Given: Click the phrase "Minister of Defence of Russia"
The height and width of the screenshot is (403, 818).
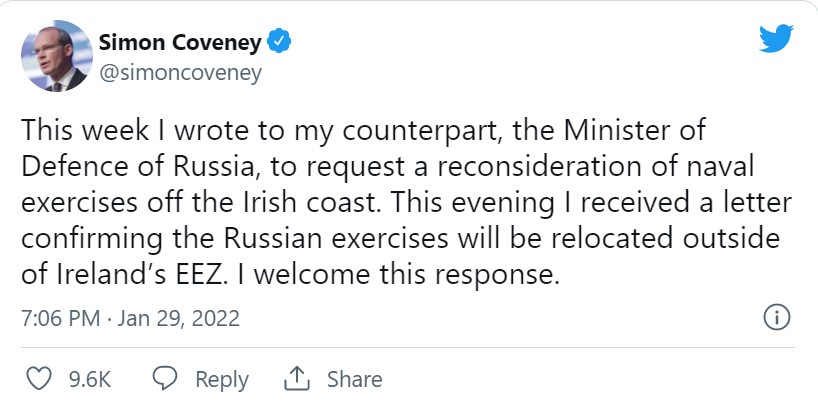Looking at the screenshot, I should (364, 148).
